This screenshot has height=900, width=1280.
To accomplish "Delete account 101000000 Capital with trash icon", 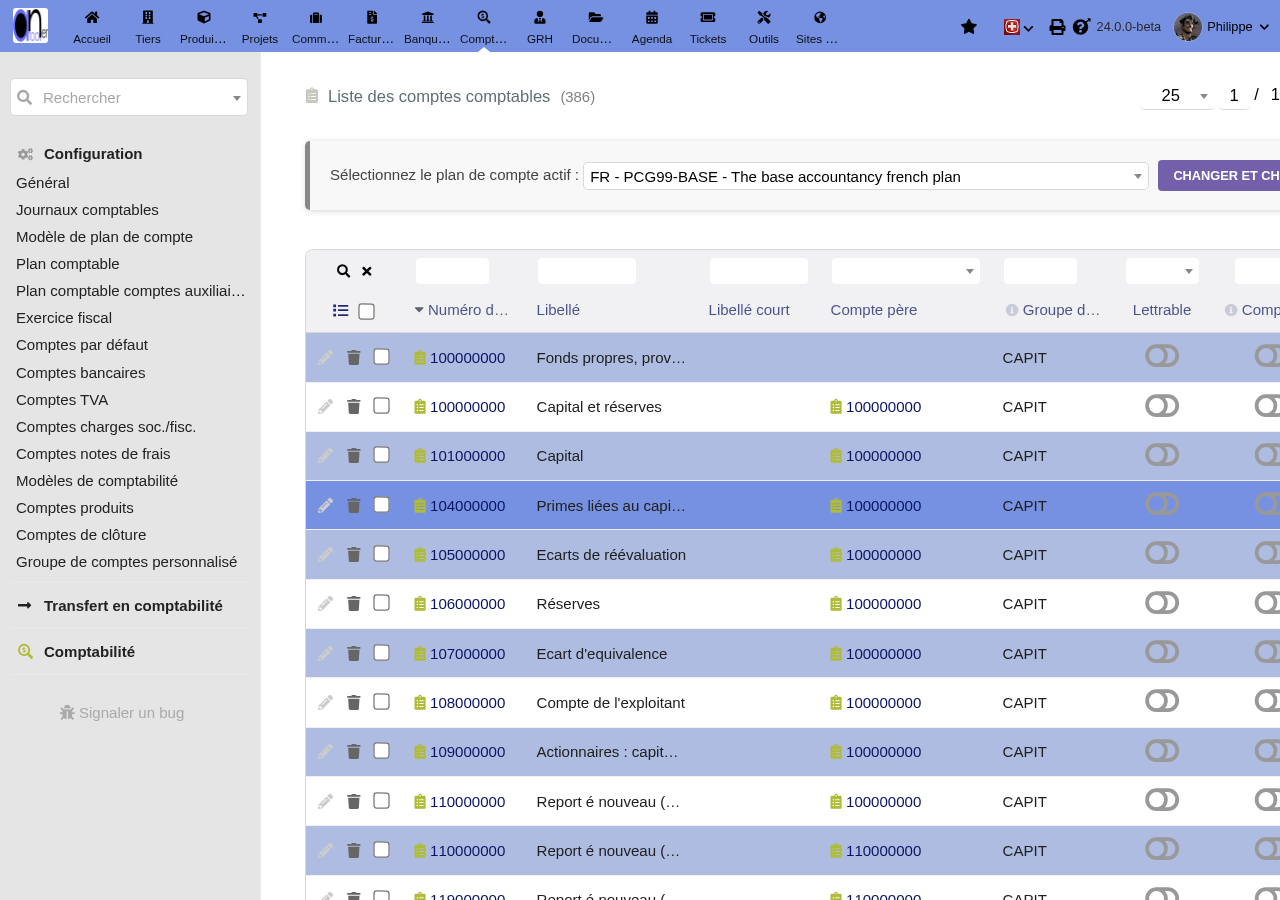I will (353, 456).
